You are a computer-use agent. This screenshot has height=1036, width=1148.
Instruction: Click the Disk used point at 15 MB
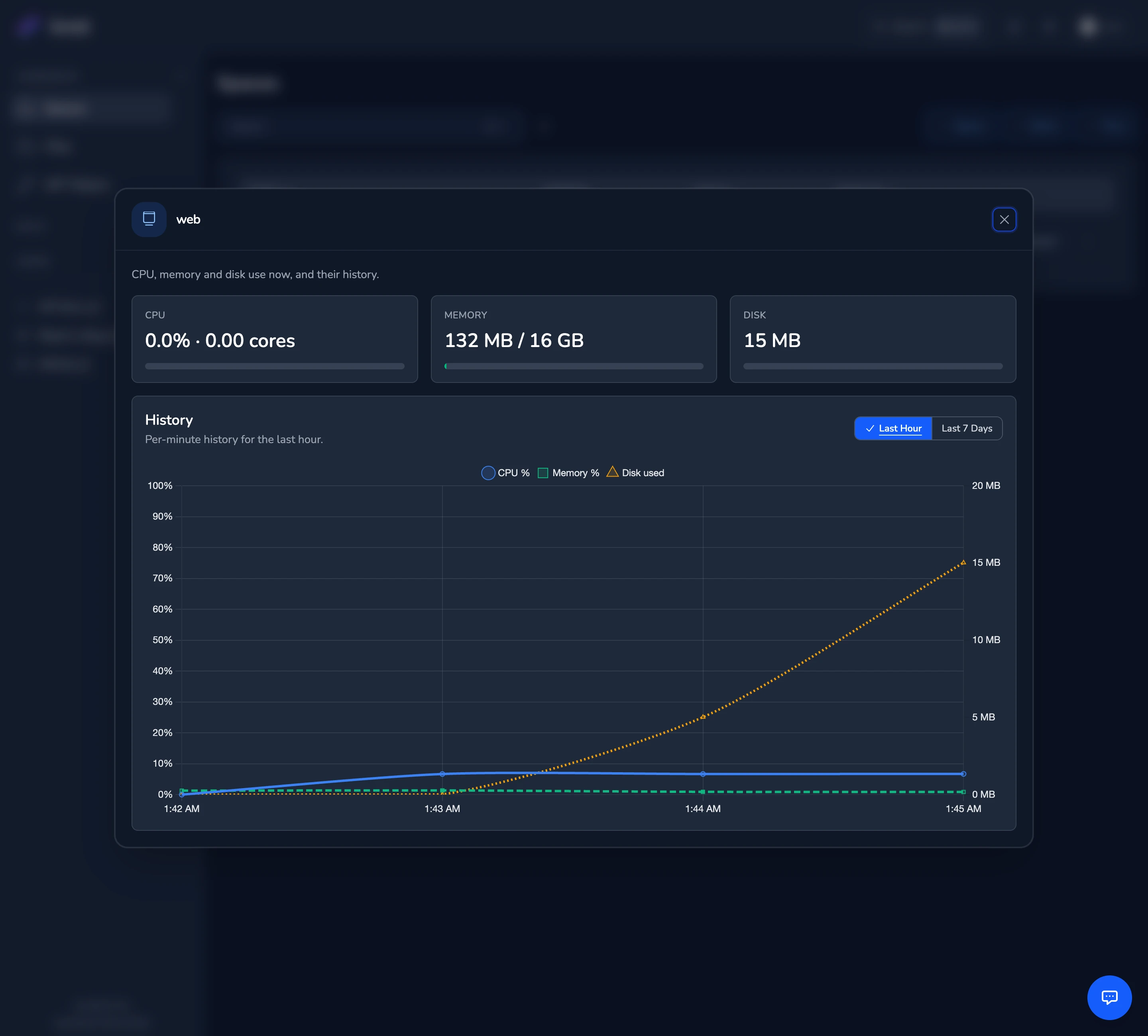(963, 562)
